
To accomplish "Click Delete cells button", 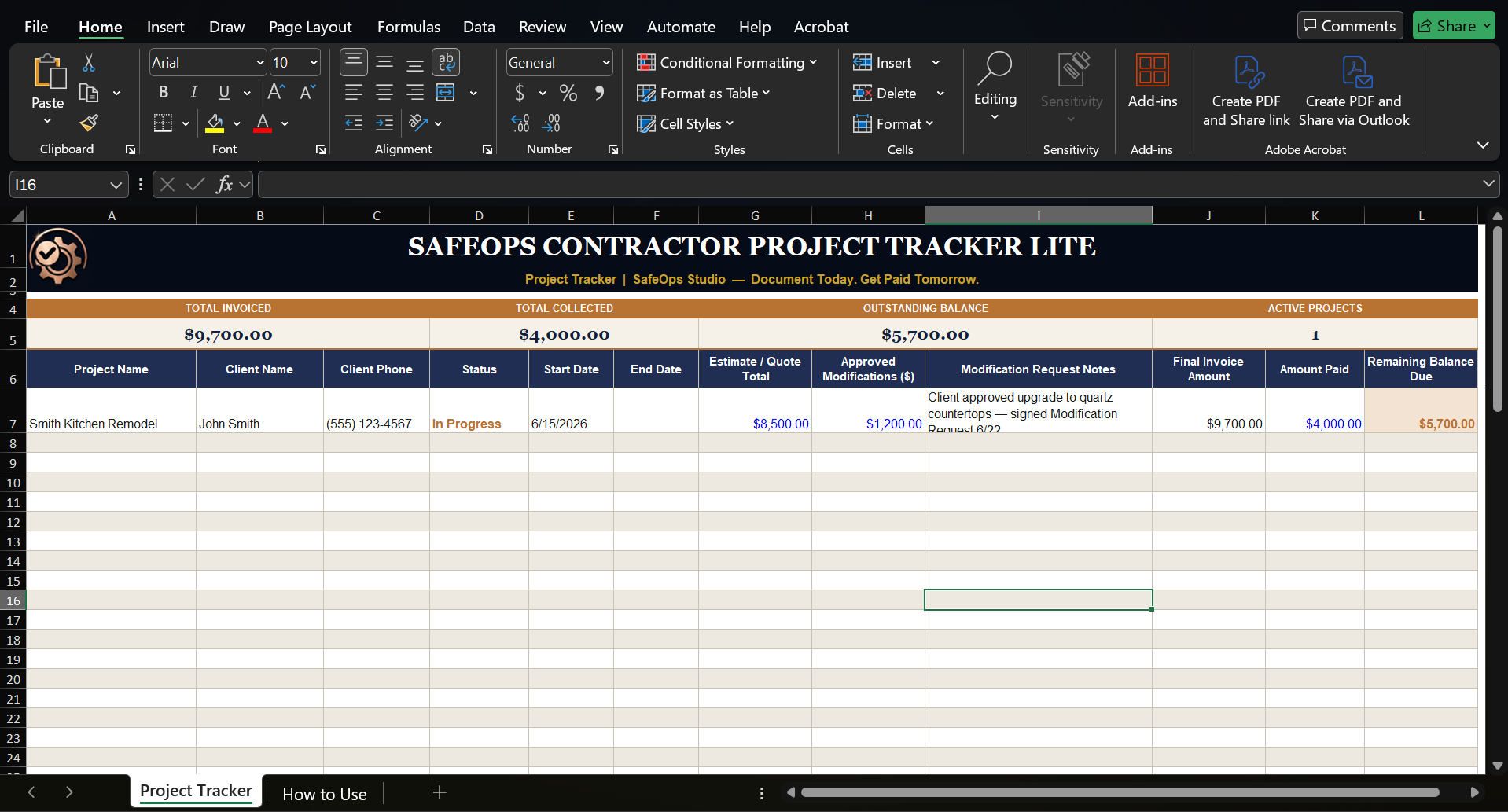I will point(885,93).
